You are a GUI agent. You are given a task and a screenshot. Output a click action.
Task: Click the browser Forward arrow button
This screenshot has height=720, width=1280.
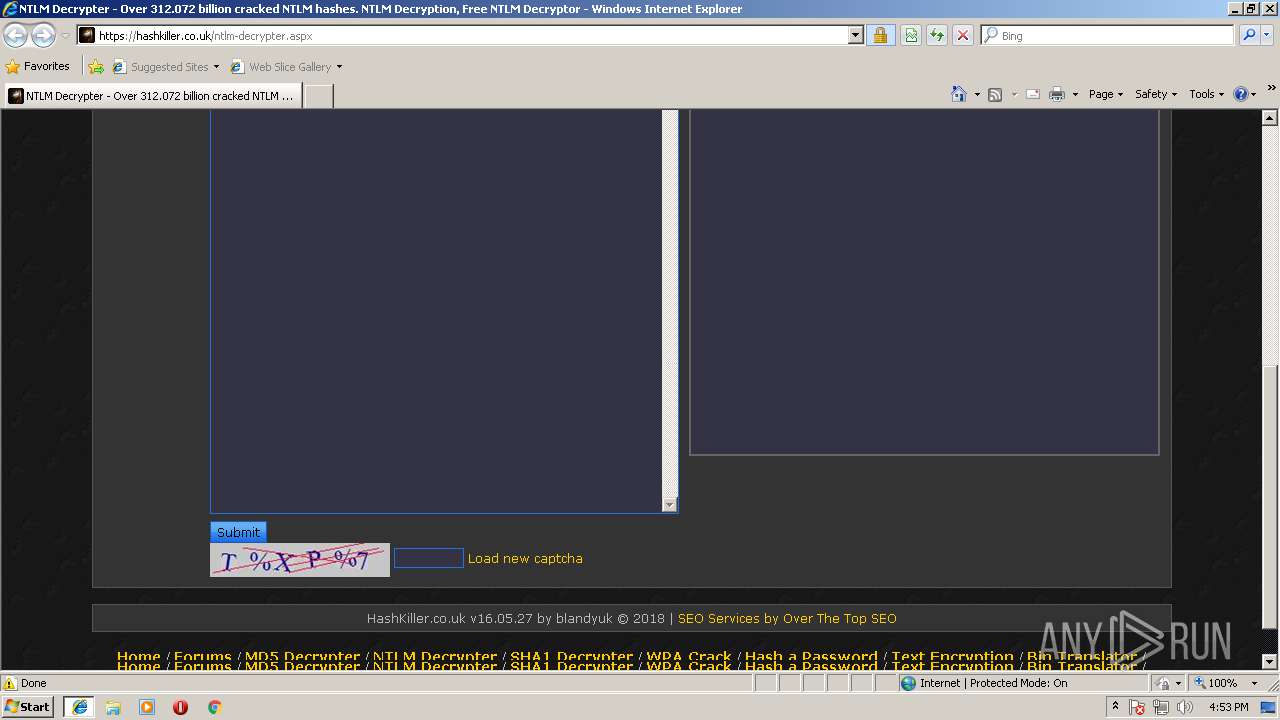43,35
